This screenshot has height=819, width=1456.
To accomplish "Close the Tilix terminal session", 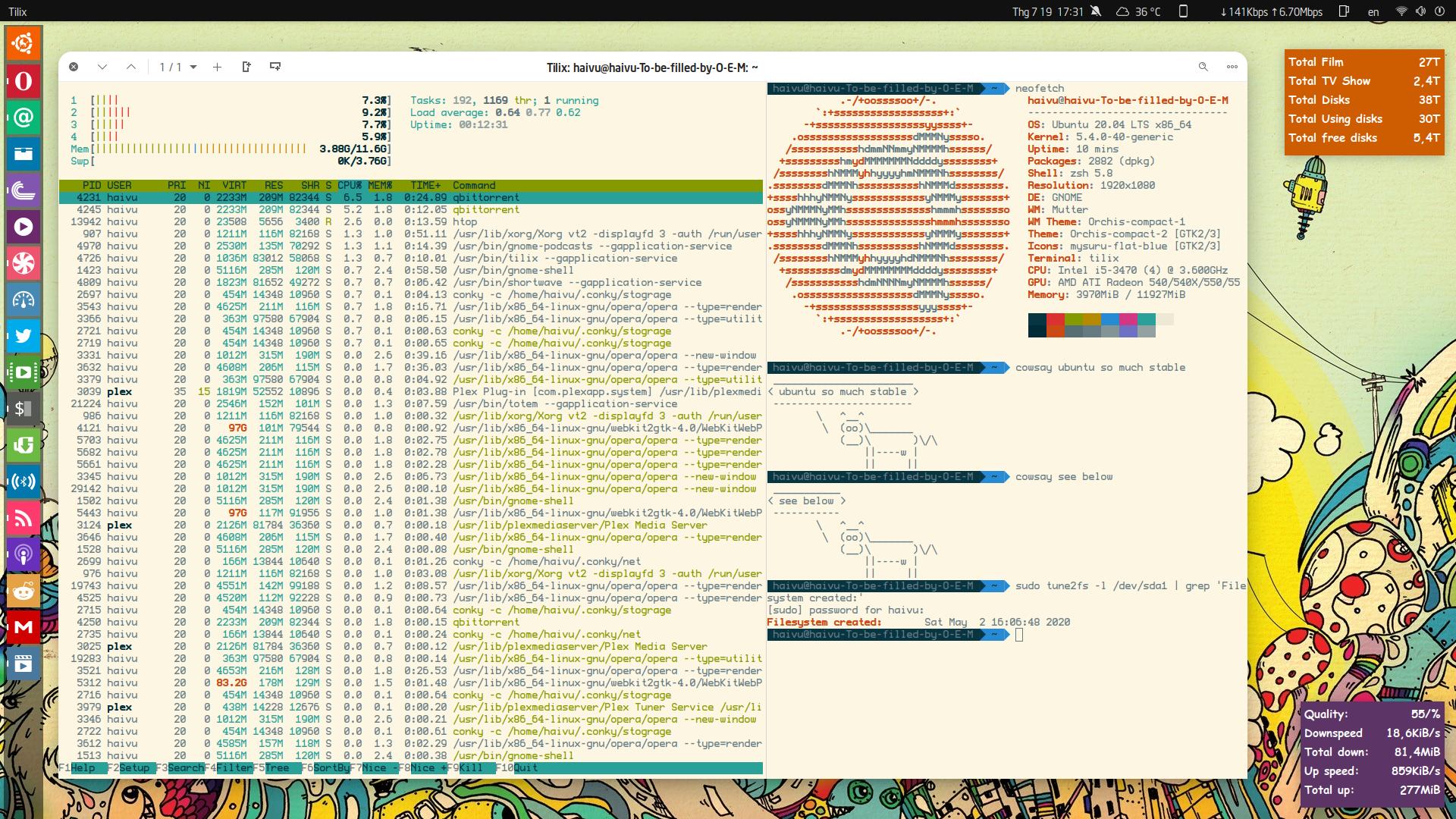I will pos(74,67).
